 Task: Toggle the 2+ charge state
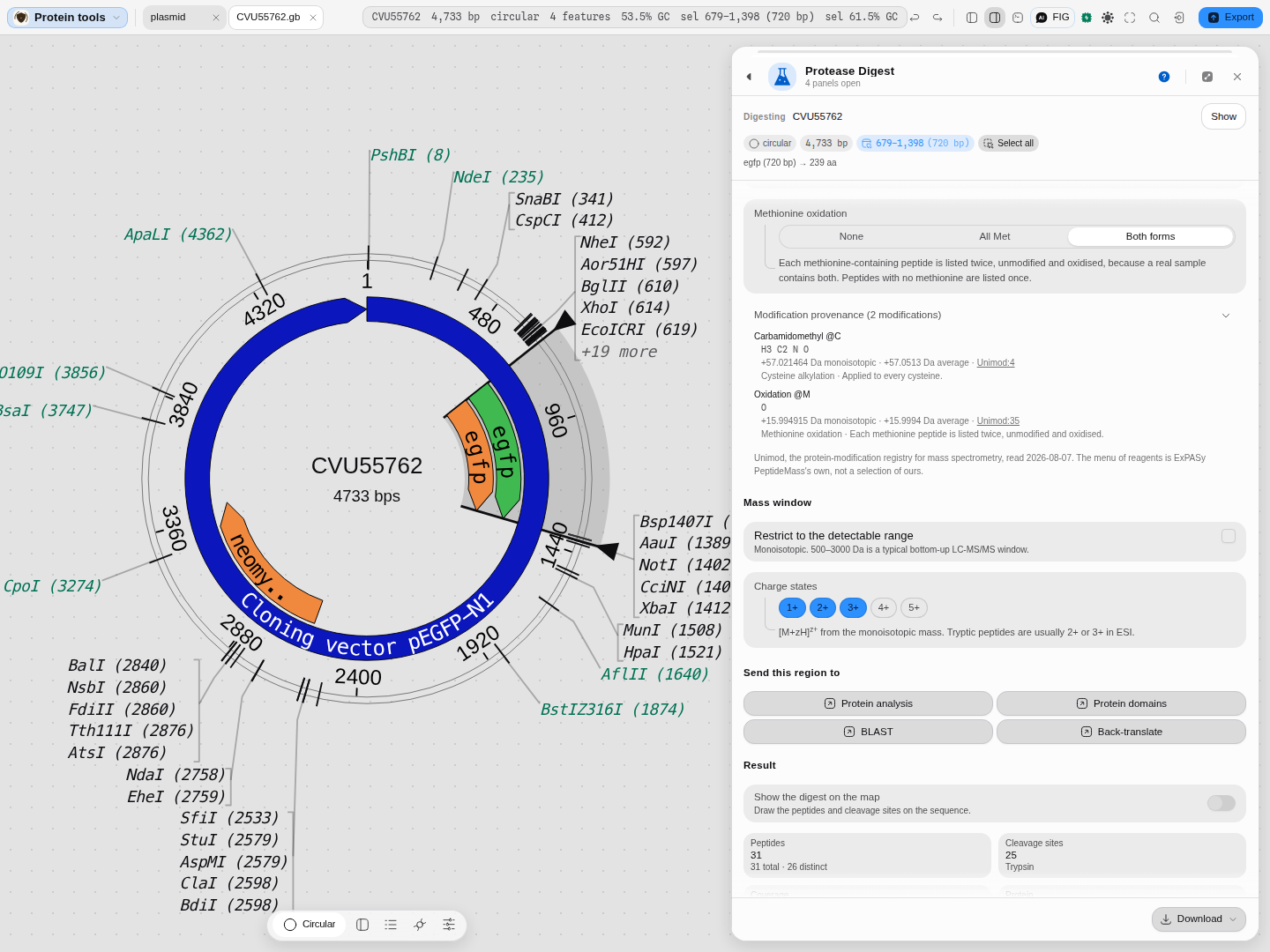pos(823,607)
